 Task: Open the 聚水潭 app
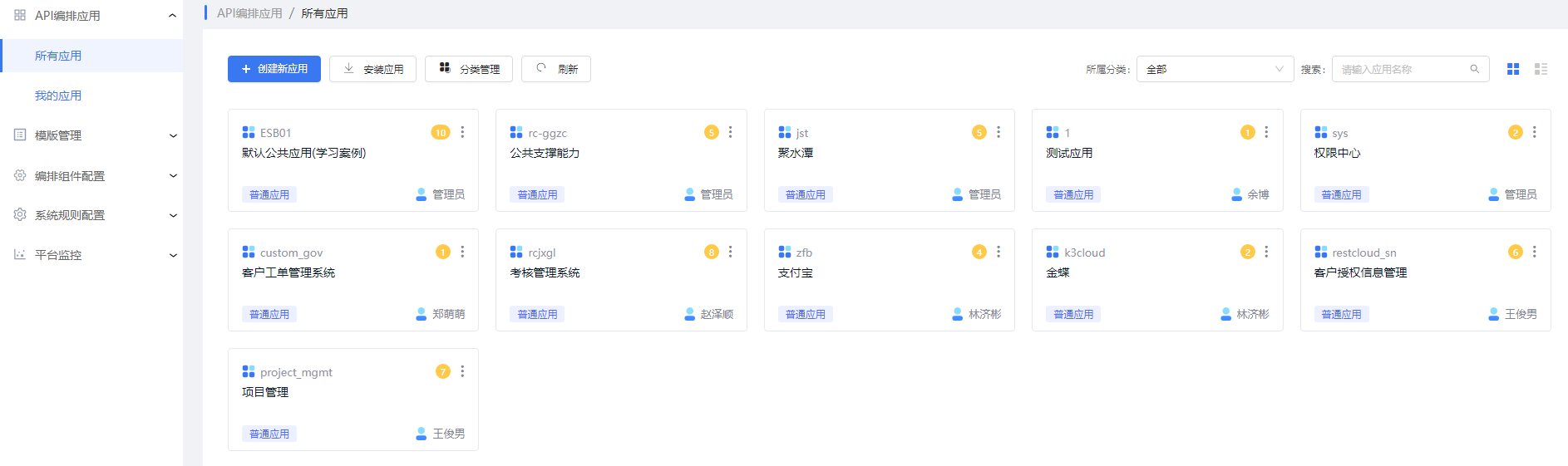[x=796, y=153]
